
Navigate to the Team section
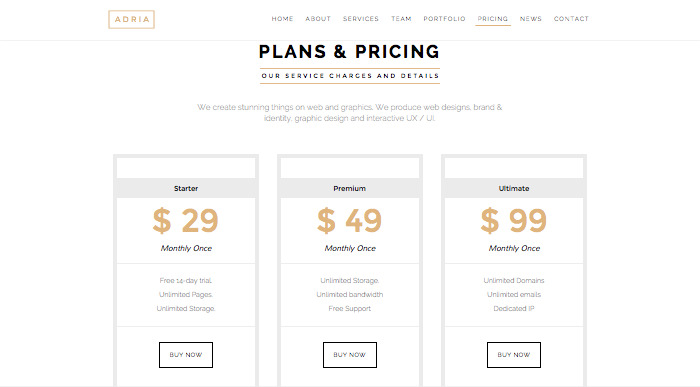coord(401,19)
